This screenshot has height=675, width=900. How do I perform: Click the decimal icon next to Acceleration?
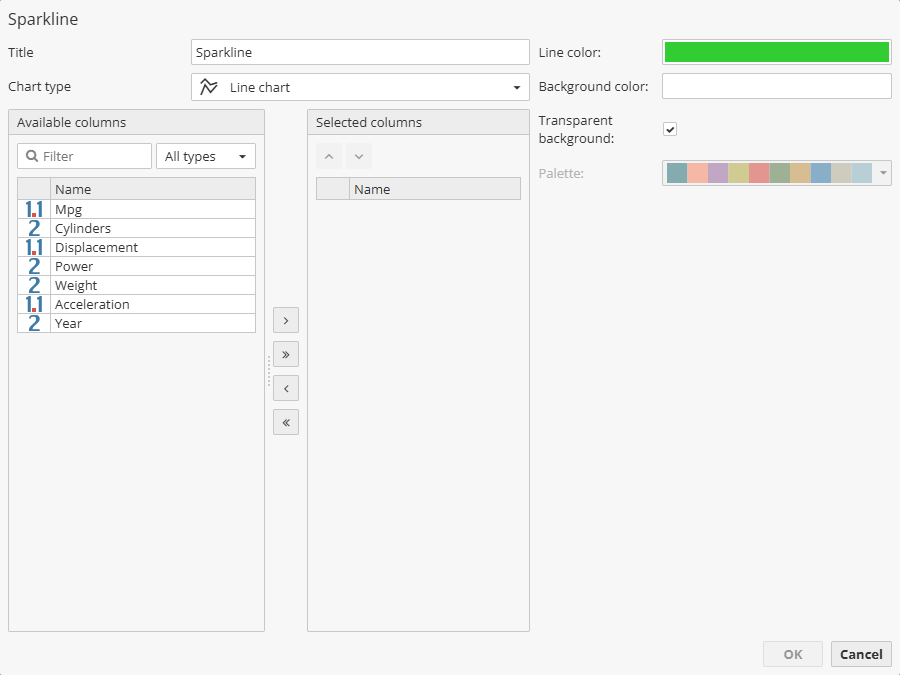(33, 304)
